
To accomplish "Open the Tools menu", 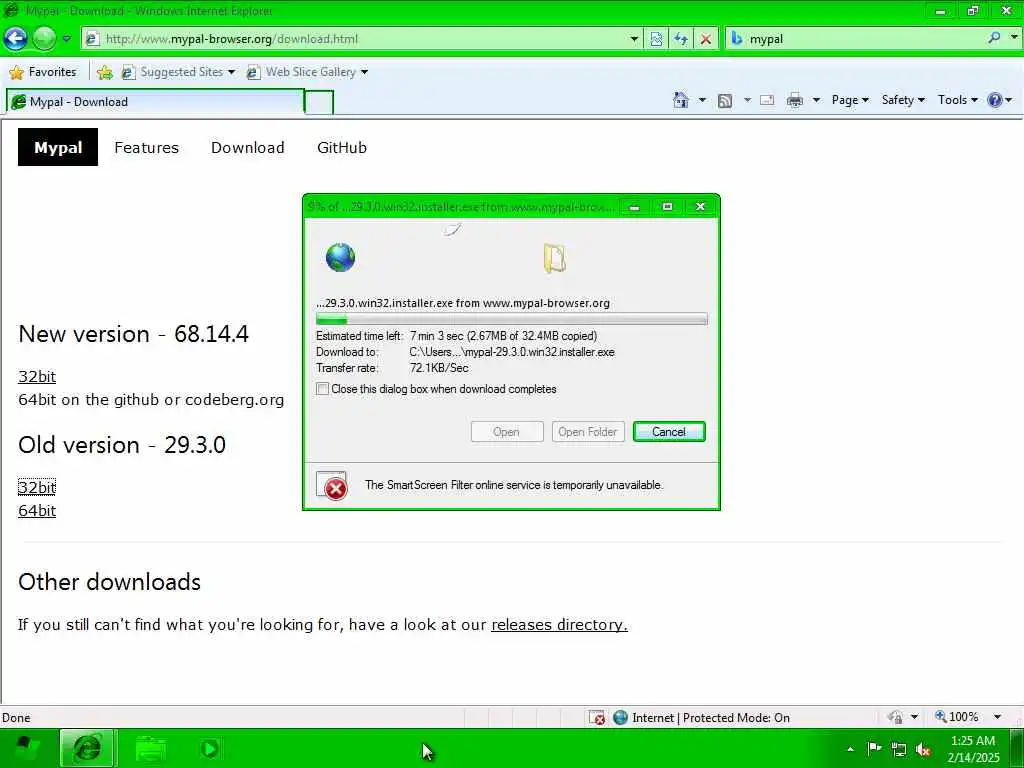I will (957, 100).
